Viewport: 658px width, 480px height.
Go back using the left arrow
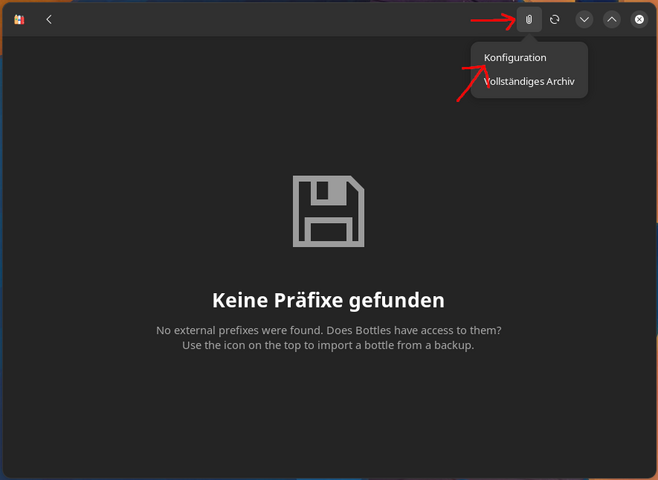click(x=49, y=20)
